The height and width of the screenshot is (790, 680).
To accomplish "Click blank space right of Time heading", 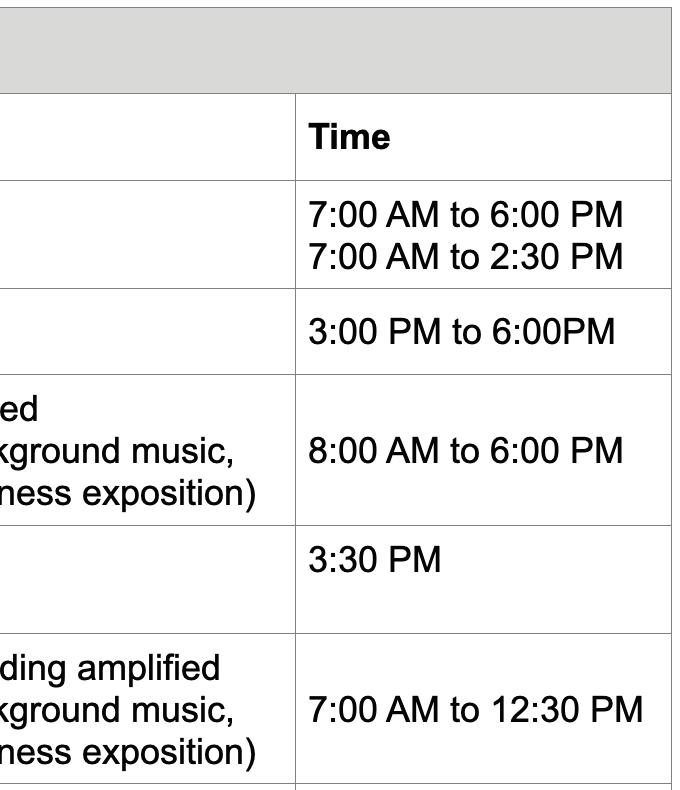I will pos(529,137).
